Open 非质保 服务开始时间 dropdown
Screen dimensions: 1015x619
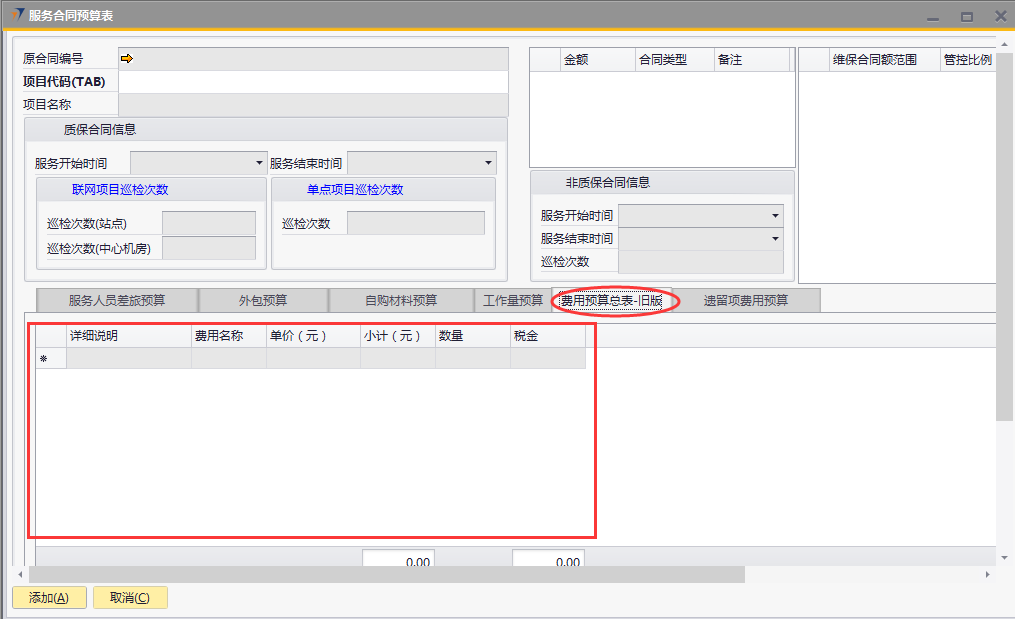point(775,216)
